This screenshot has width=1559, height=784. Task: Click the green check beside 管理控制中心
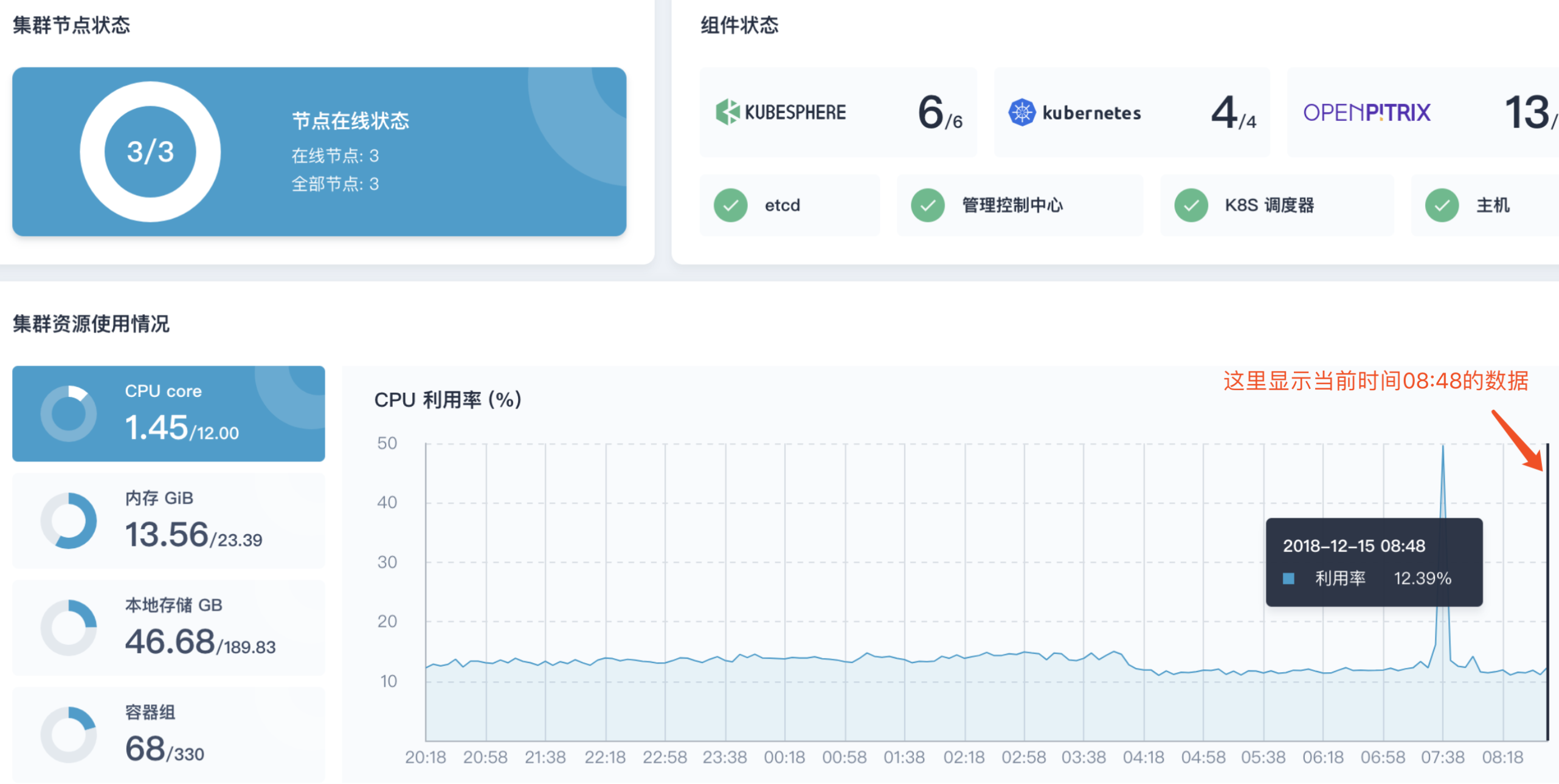(927, 205)
